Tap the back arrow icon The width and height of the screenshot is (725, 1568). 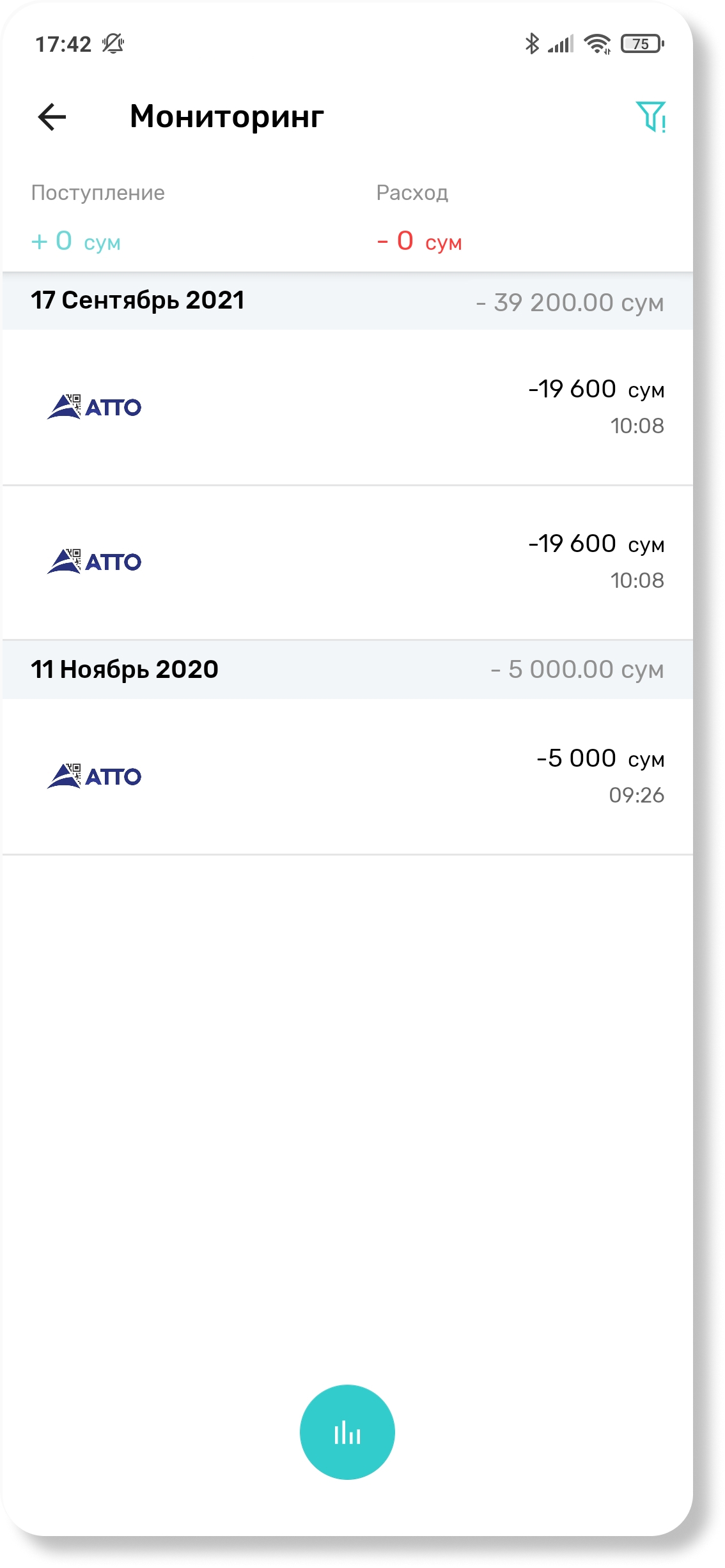point(52,117)
